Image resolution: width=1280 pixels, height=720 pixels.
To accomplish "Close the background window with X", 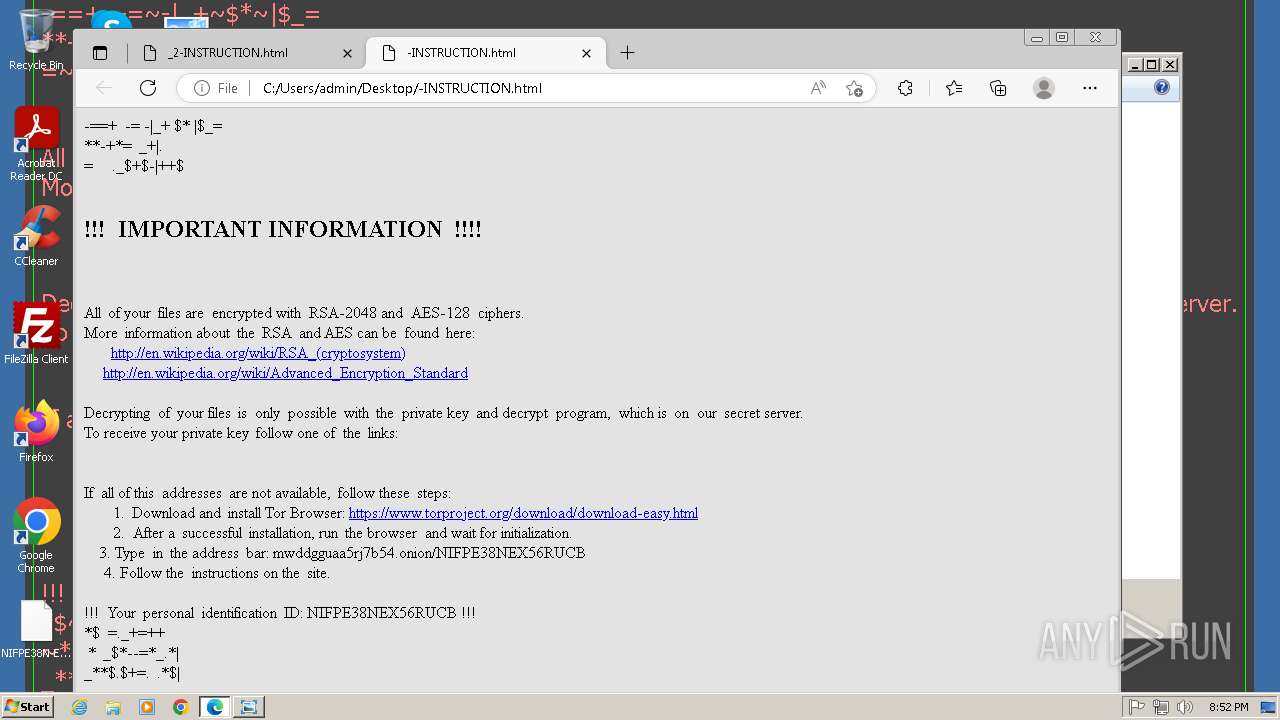I will pos(1170,65).
